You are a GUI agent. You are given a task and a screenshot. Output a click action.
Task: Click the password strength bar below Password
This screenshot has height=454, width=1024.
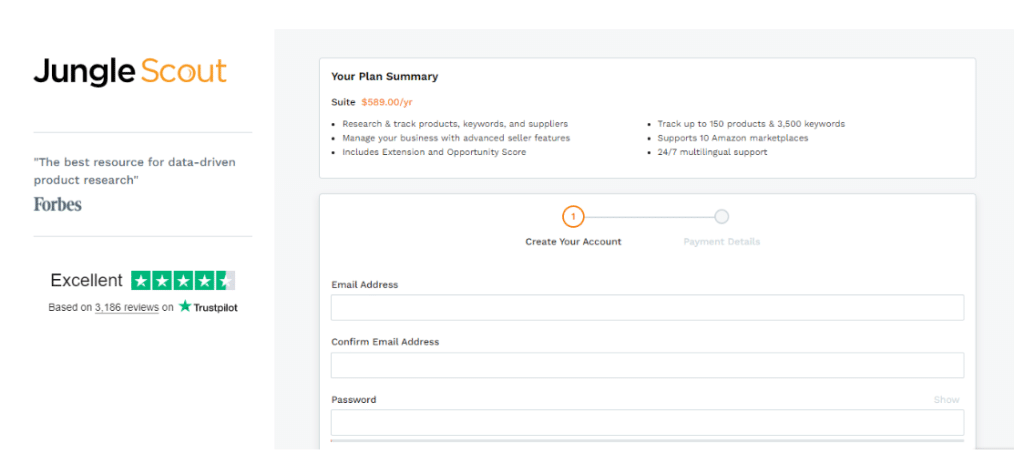(x=647, y=440)
